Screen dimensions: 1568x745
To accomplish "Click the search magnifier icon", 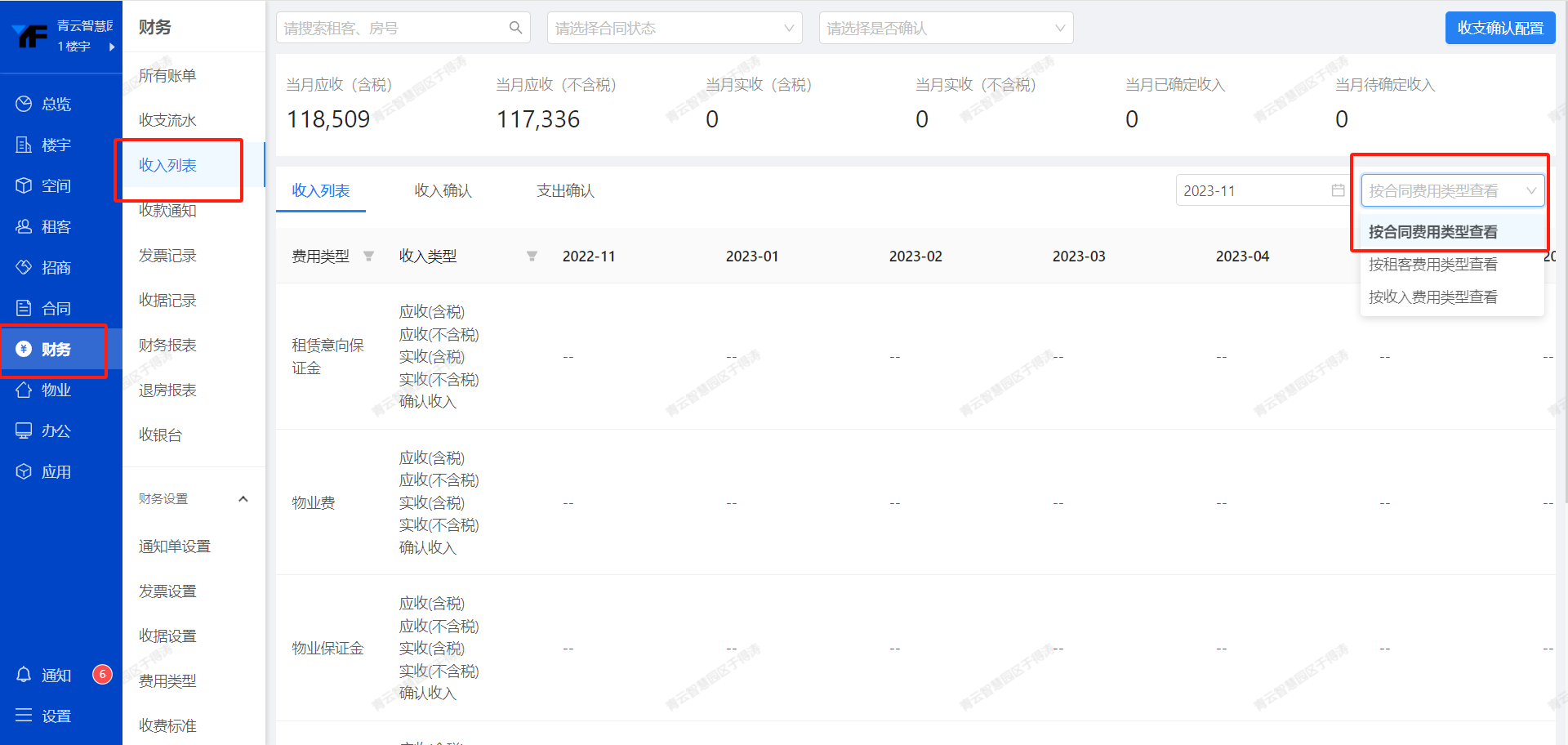I will 515,28.
